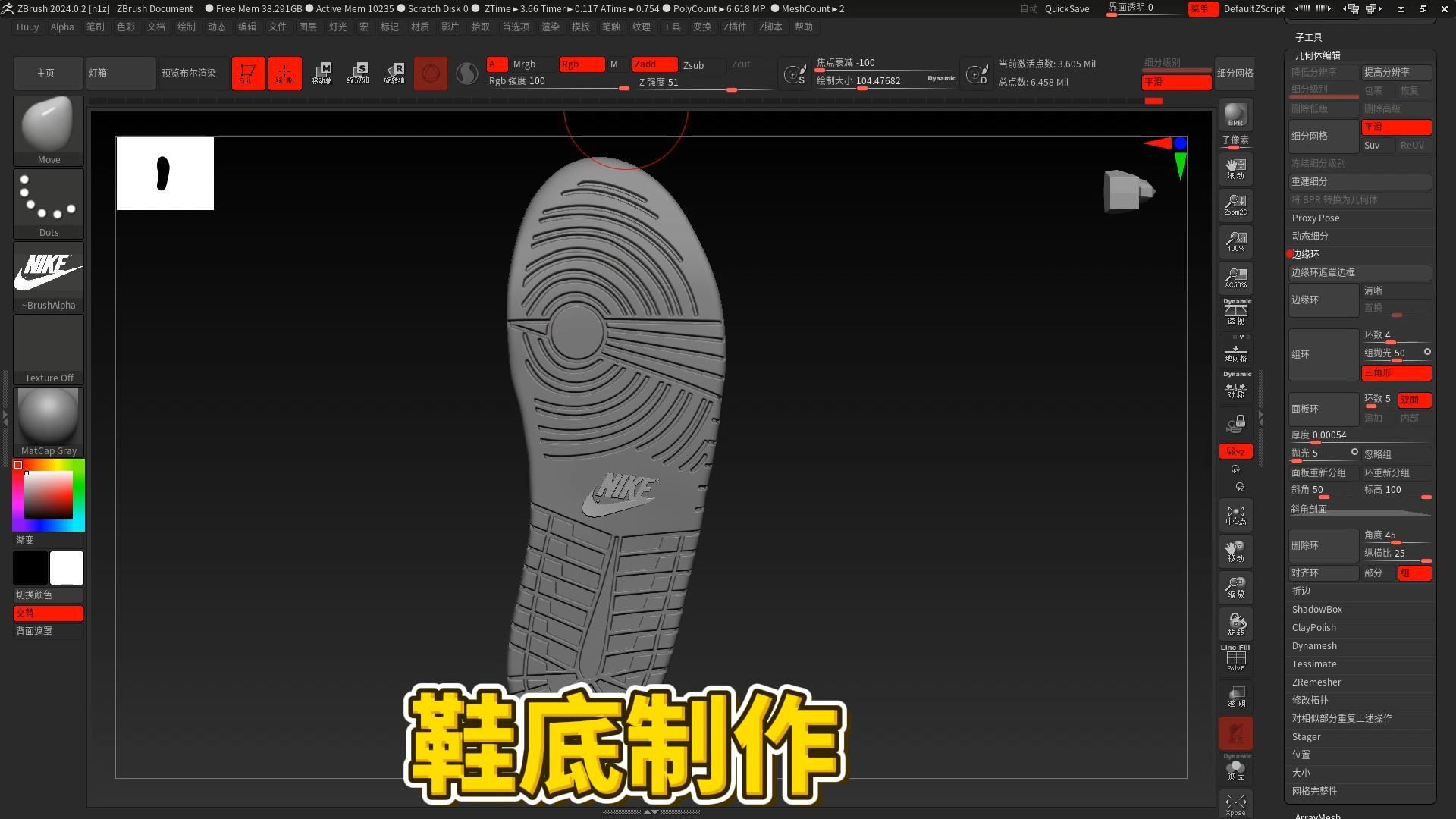Open the 笔刷 brush menu

coord(96,27)
